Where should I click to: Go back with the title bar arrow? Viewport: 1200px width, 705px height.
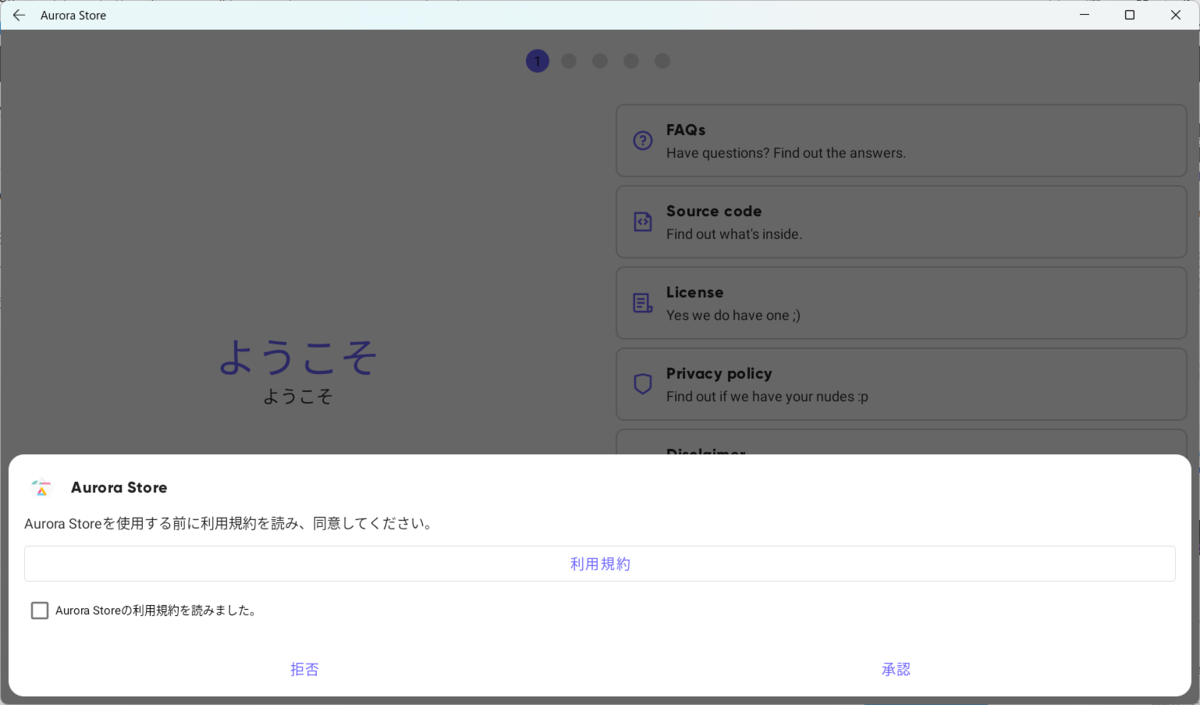(x=19, y=15)
